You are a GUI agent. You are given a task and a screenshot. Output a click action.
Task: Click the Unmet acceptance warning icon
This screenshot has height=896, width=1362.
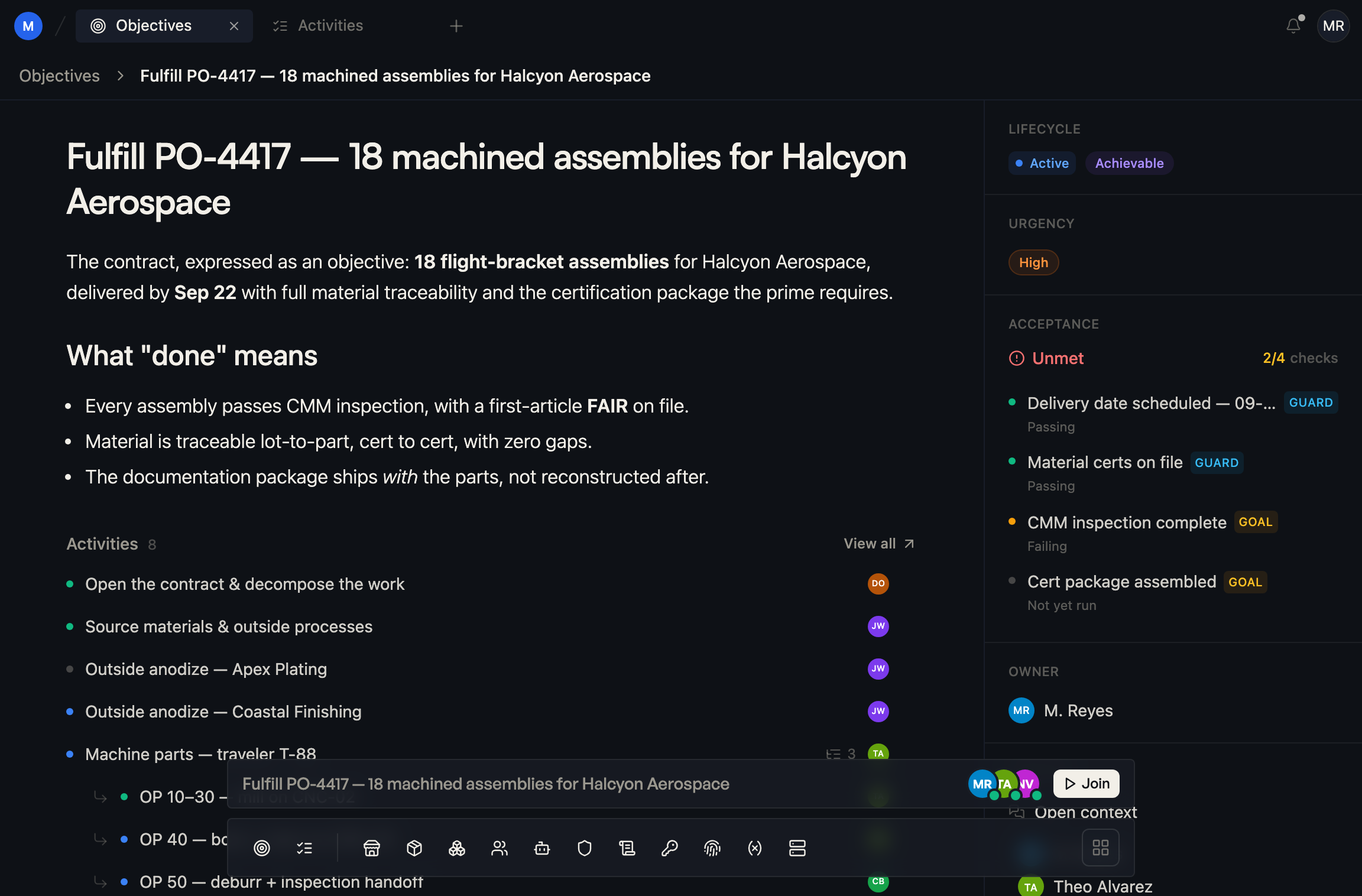[1016, 358]
